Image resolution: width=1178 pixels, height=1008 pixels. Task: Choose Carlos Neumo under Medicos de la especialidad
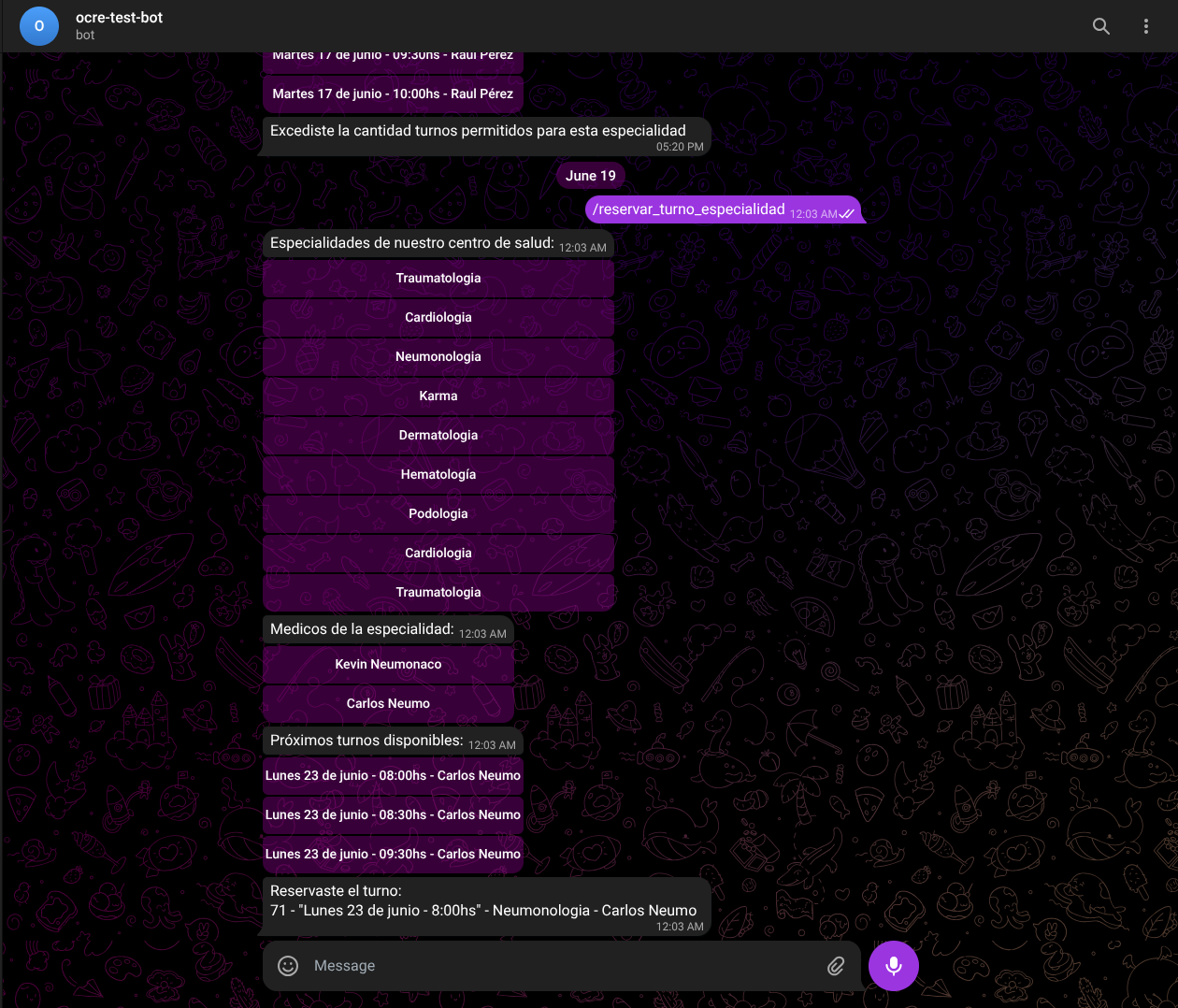pyautogui.click(x=388, y=704)
